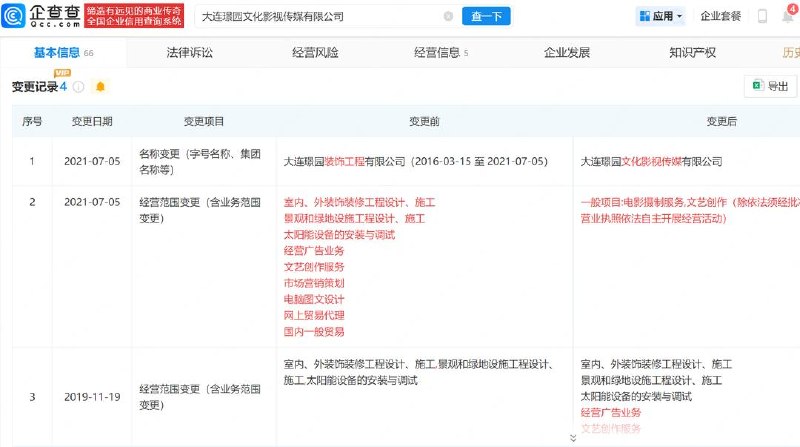Switch to 基本信息 tab
Image resolution: width=800 pixels, height=447 pixels.
pyautogui.click(x=63, y=53)
